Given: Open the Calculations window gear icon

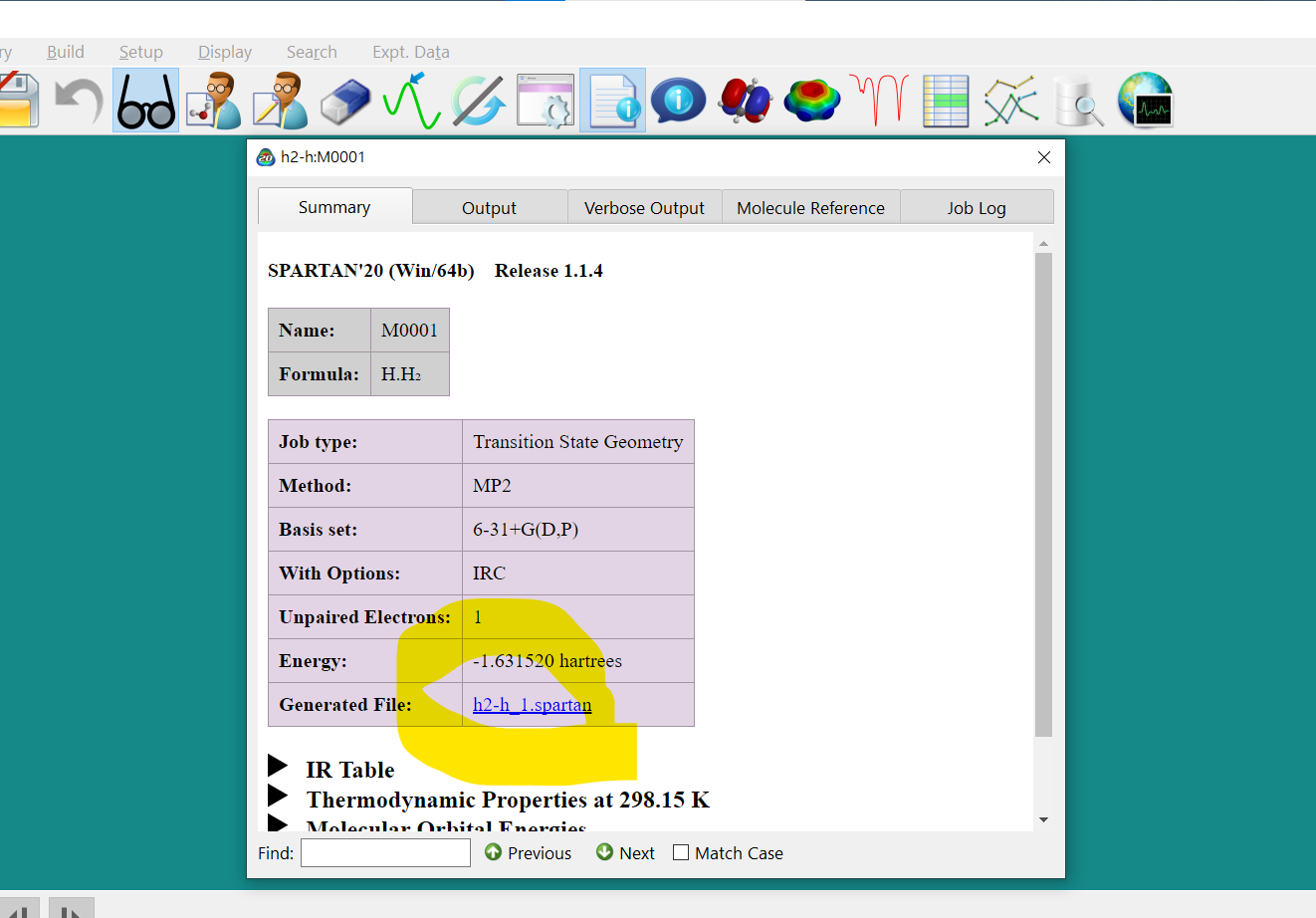Looking at the screenshot, I should coord(546,101).
